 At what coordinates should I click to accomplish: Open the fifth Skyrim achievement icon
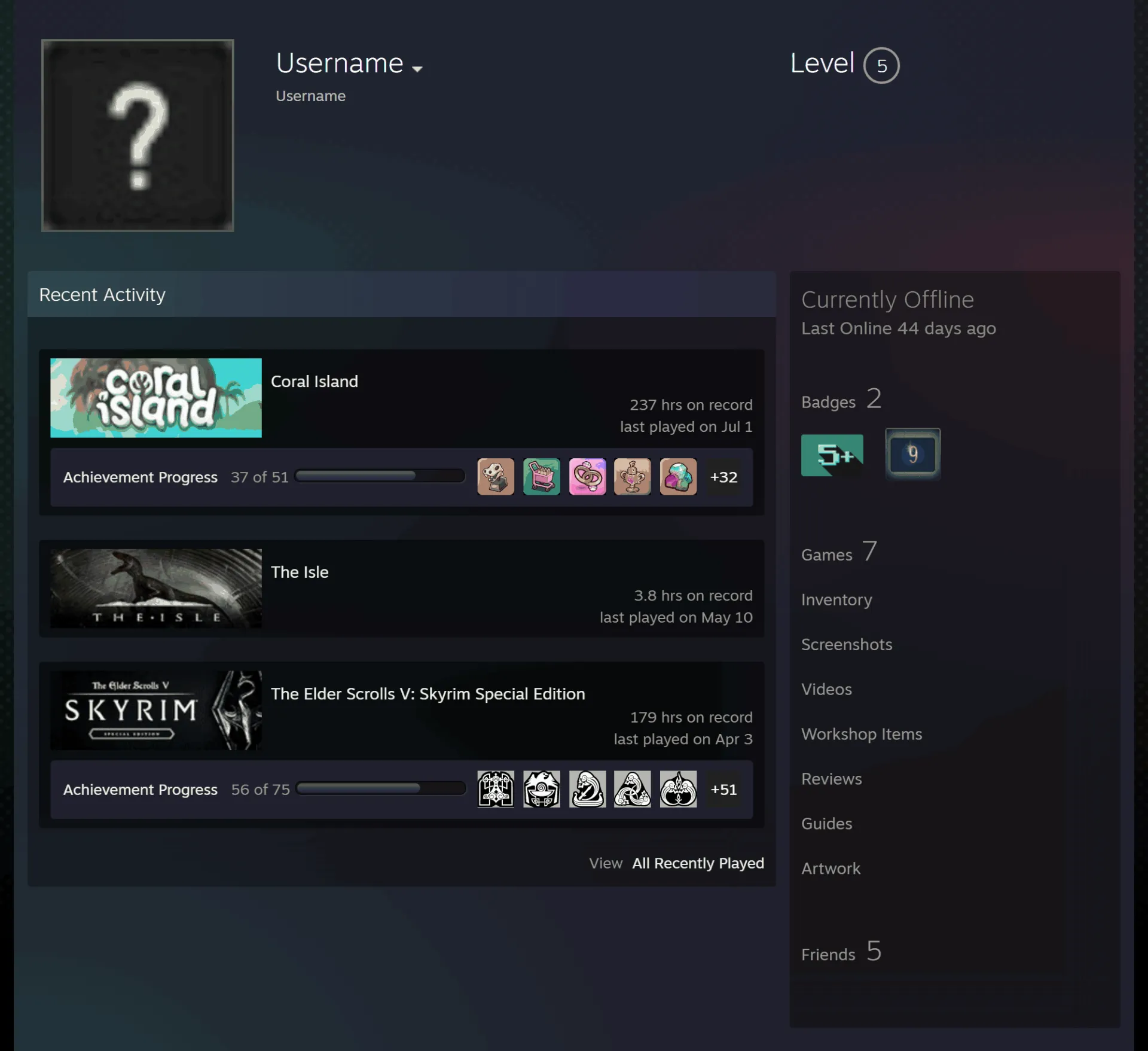pos(678,789)
